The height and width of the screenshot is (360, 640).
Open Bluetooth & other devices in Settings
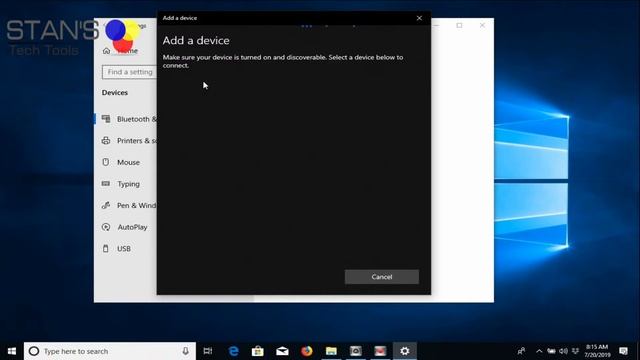pyautogui.click(x=136, y=119)
